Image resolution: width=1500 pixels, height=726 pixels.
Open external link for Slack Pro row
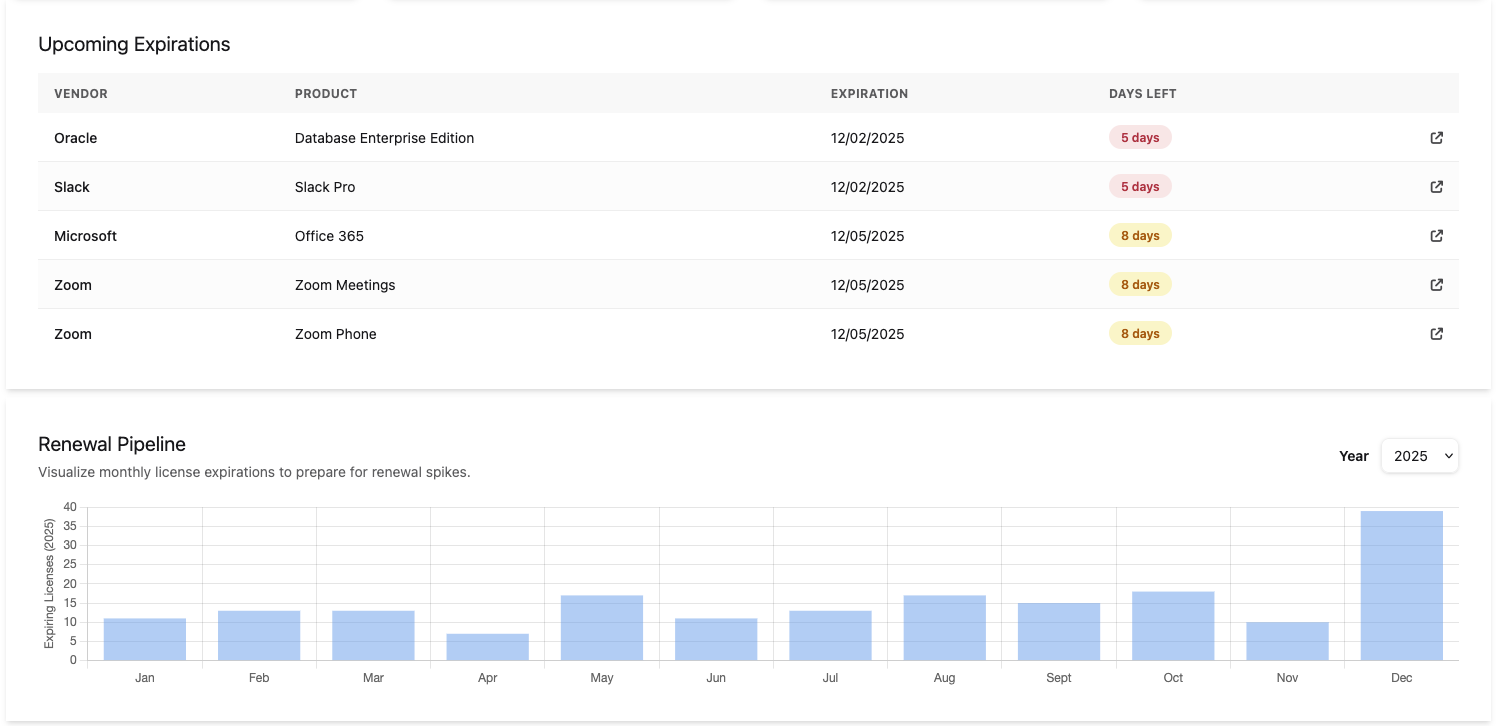1436,187
